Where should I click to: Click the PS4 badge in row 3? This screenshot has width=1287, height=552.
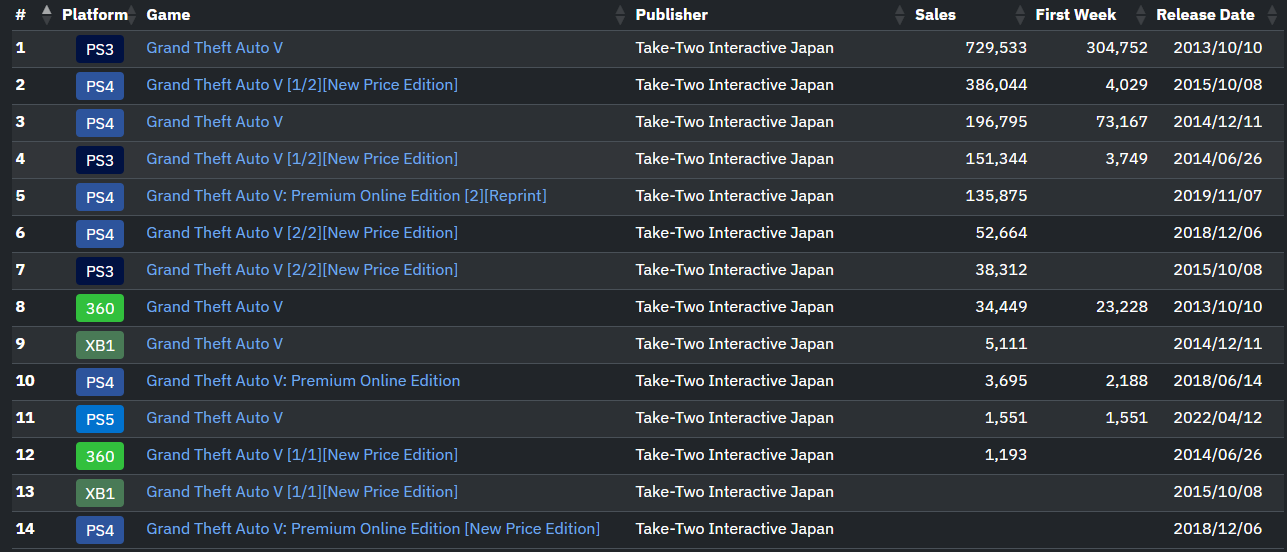[100, 123]
